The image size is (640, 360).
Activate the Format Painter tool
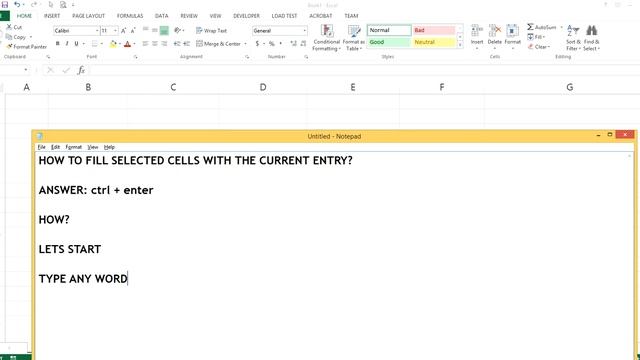click(x=27, y=47)
